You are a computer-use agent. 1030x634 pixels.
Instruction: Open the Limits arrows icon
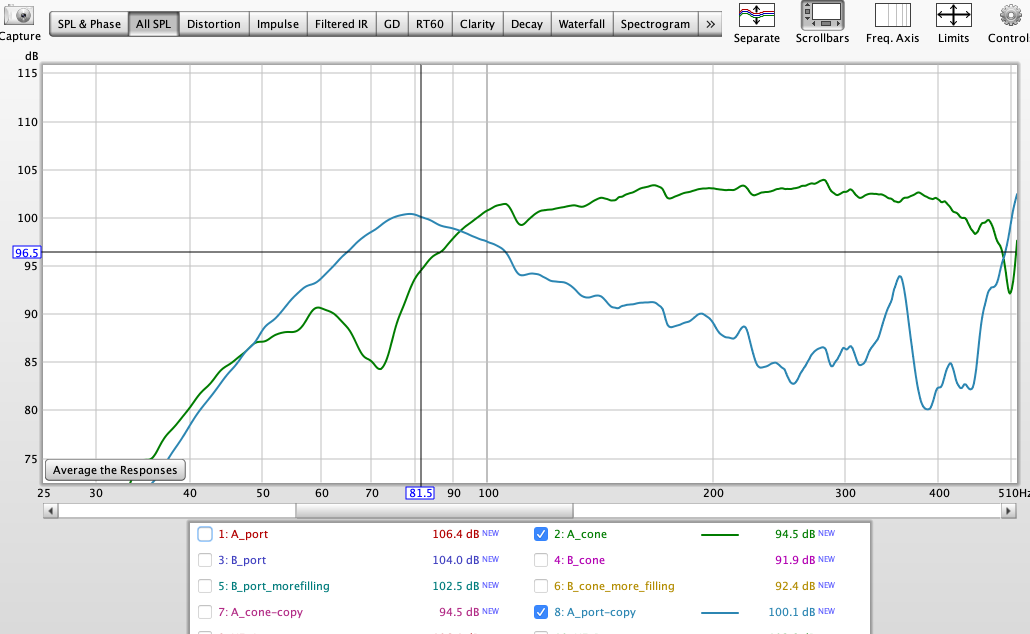pos(953,15)
